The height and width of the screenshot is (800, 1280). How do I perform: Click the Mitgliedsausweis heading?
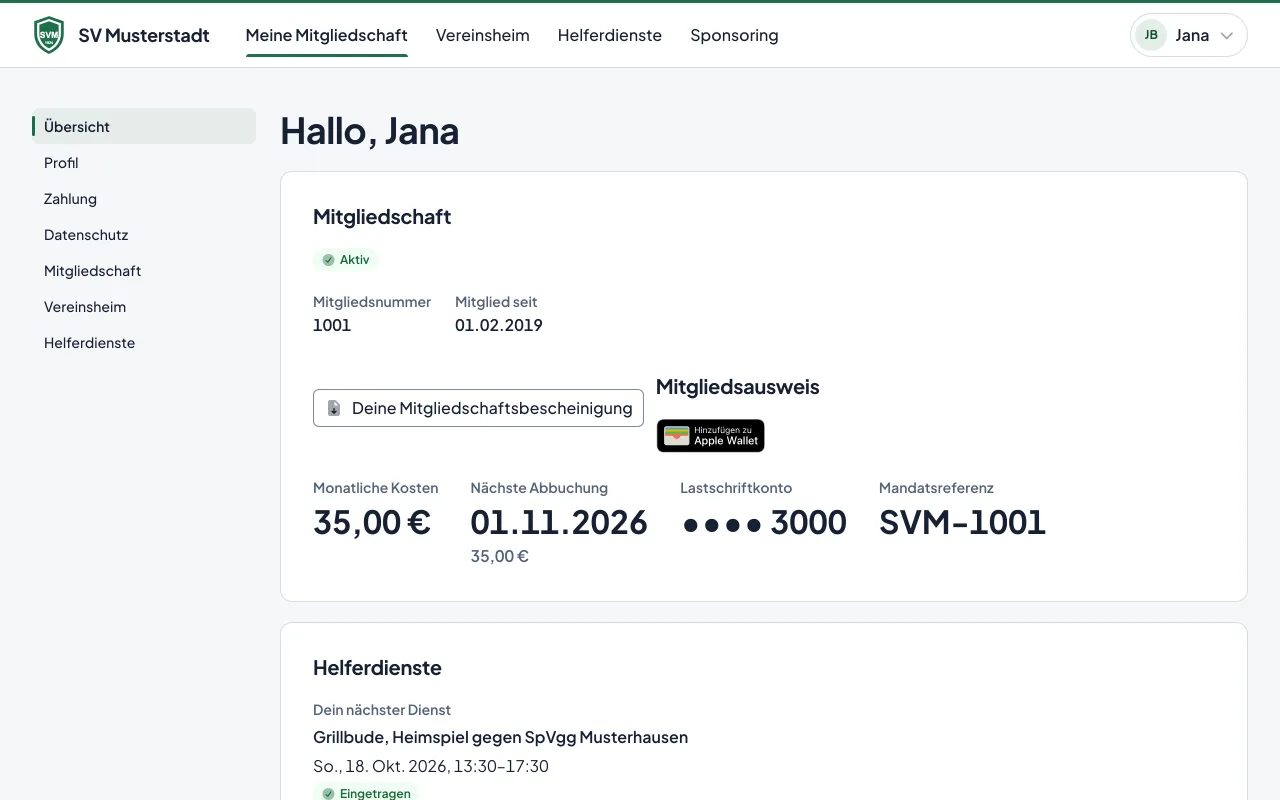738,387
